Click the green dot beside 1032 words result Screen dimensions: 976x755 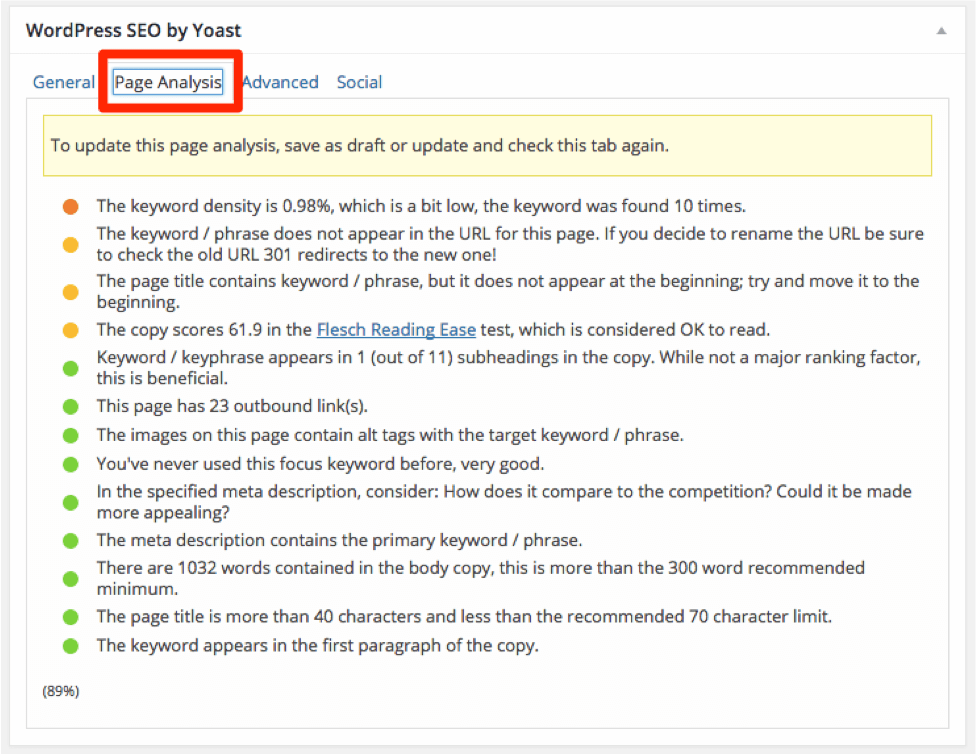pyautogui.click(x=70, y=579)
